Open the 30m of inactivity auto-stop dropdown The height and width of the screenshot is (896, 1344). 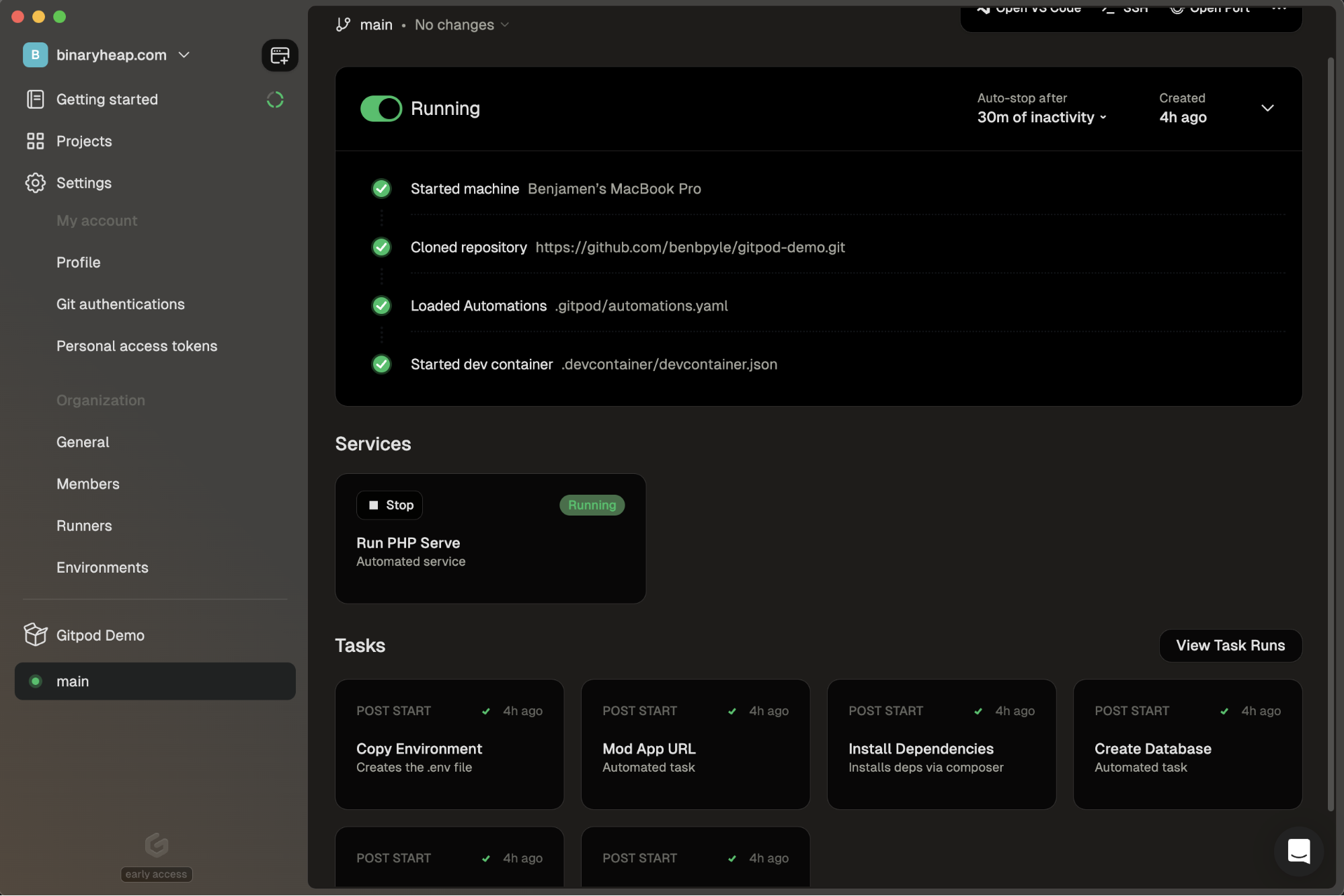pos(1041,118)
